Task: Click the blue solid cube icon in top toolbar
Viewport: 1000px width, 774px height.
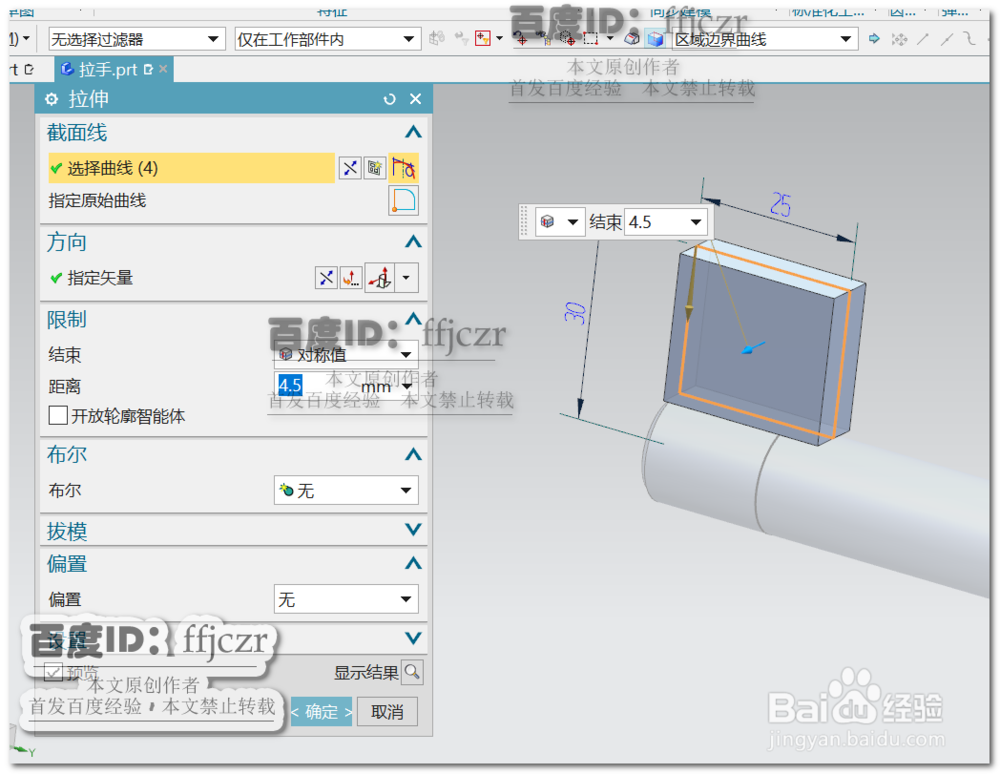Action: 655,39
